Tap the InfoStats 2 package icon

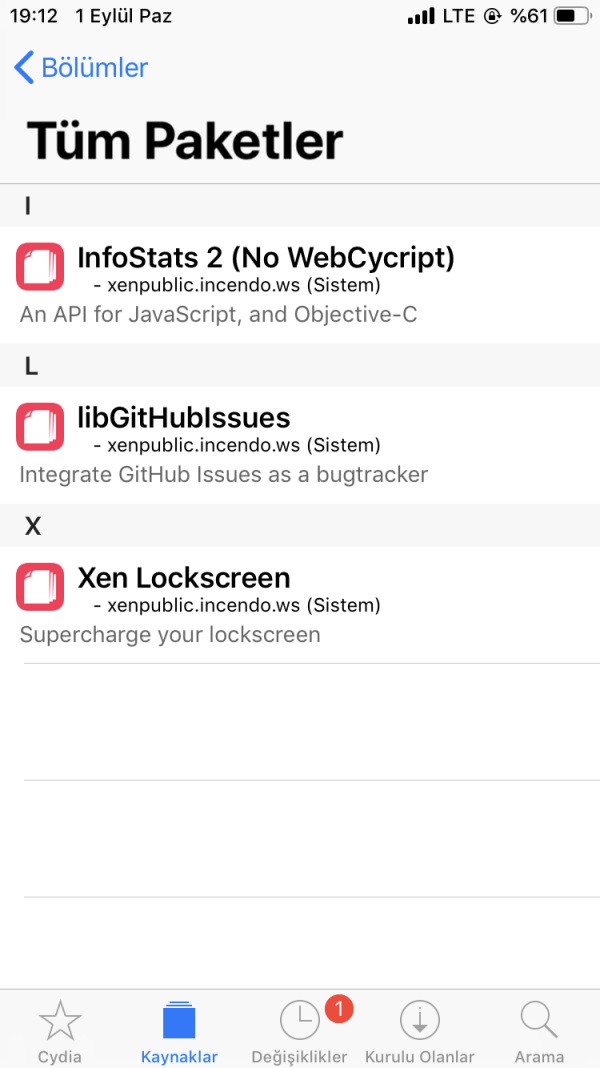pos(40,268)
